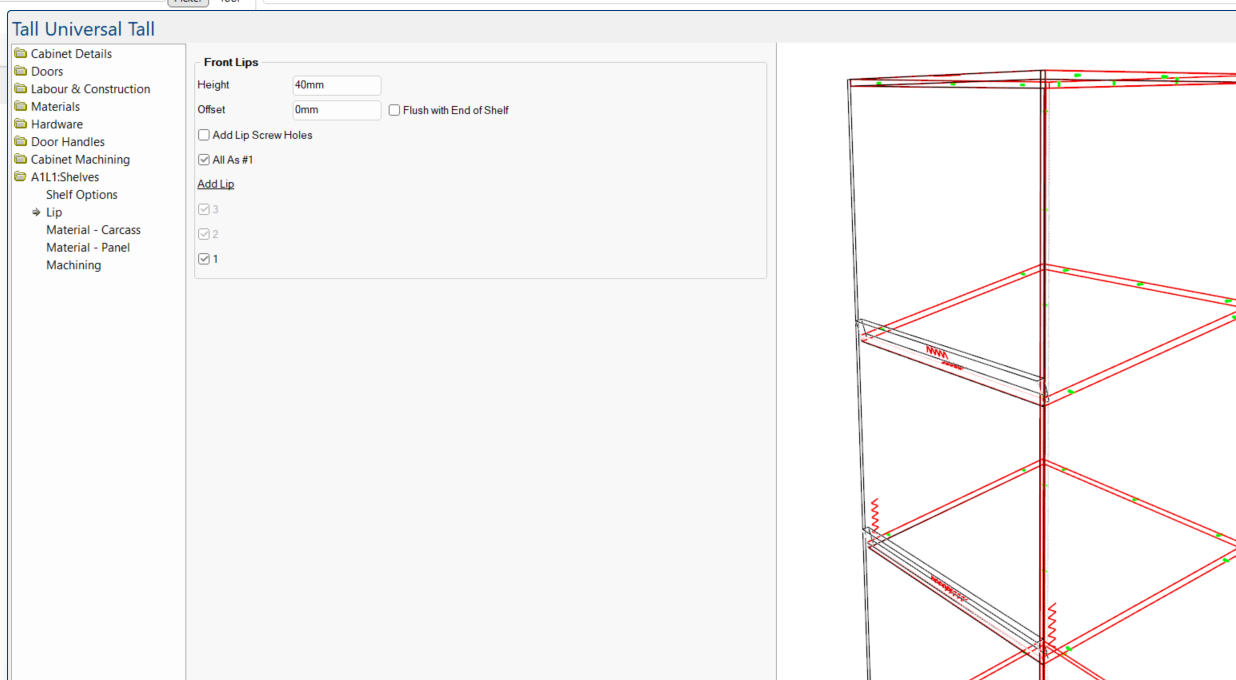
Task: Toggle Add Lip checkbox for shelf 2
Action: tap(204, 234)
